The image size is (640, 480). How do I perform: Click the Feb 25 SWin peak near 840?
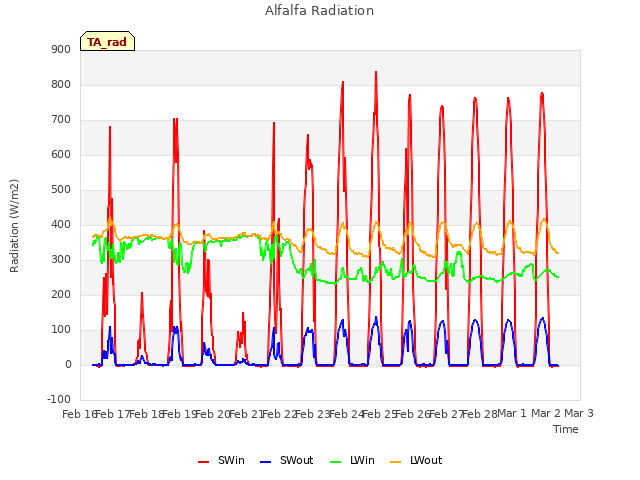[x=376, y=72]
